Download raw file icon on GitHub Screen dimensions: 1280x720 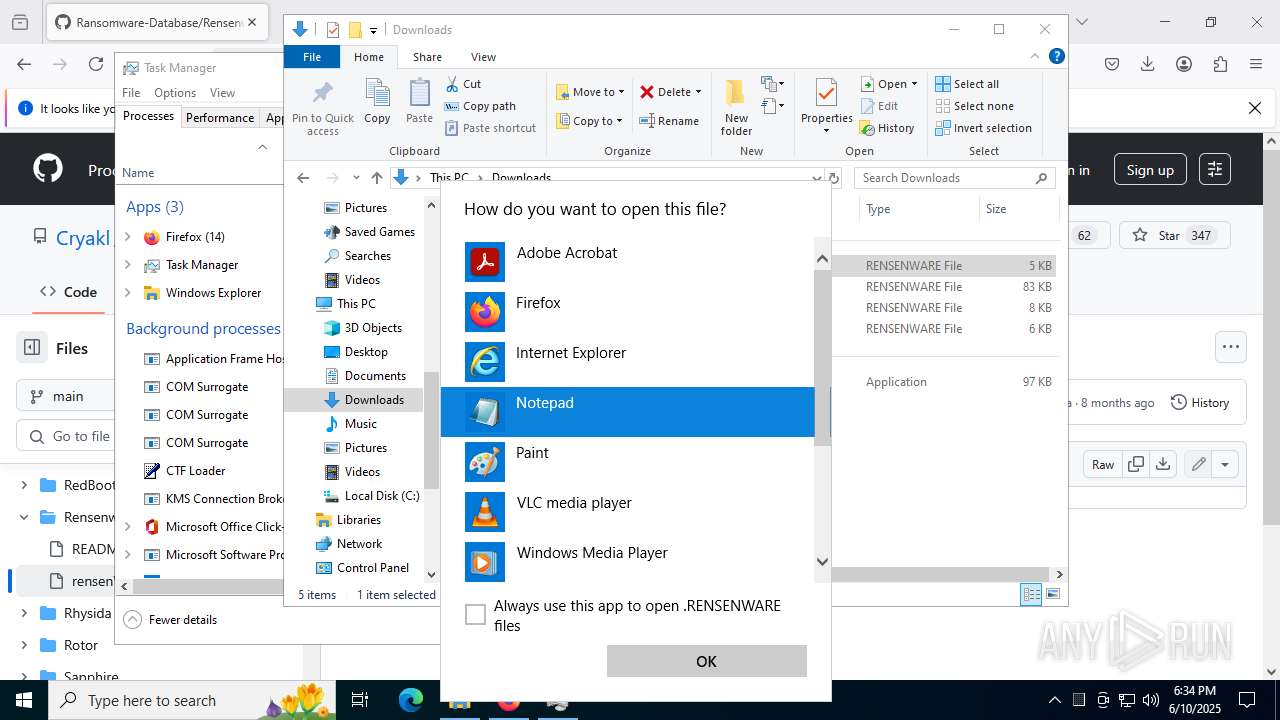click(x=1163, y=464)
